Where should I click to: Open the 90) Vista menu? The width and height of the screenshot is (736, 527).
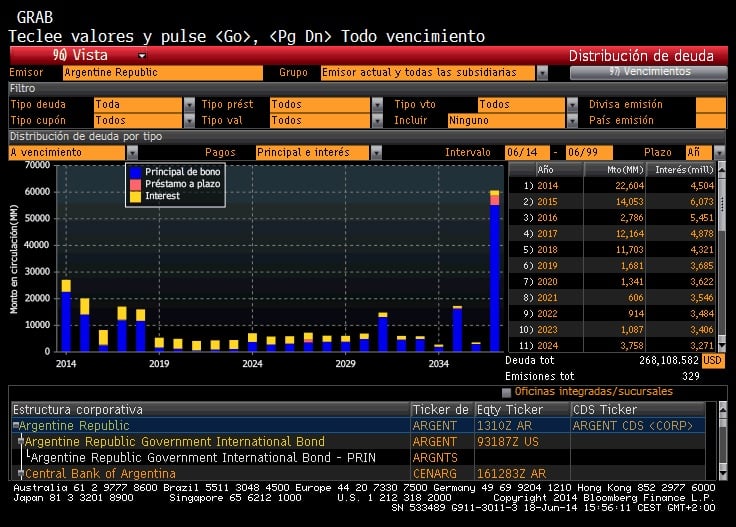(80, 55)
